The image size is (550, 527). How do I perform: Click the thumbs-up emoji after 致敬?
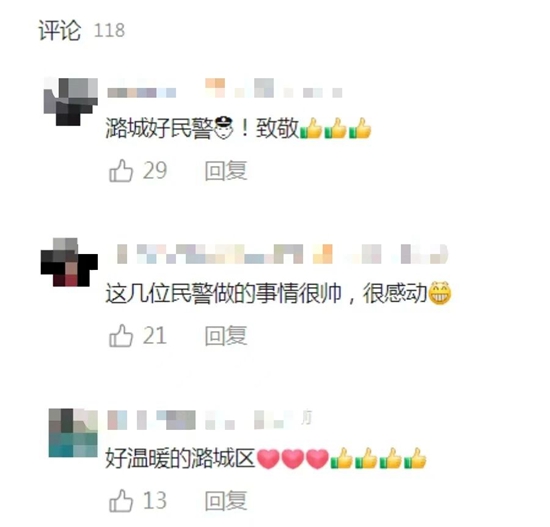[x=311, y=128]
